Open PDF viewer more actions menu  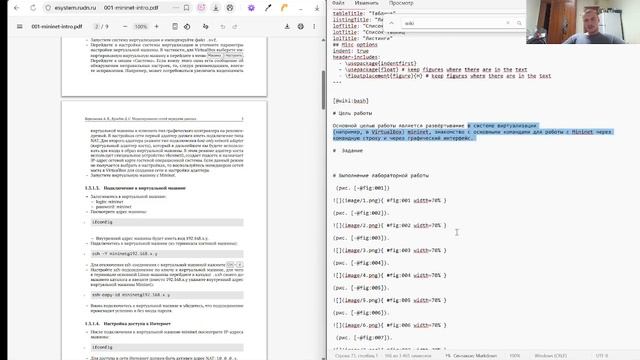[x=314, y=27]
